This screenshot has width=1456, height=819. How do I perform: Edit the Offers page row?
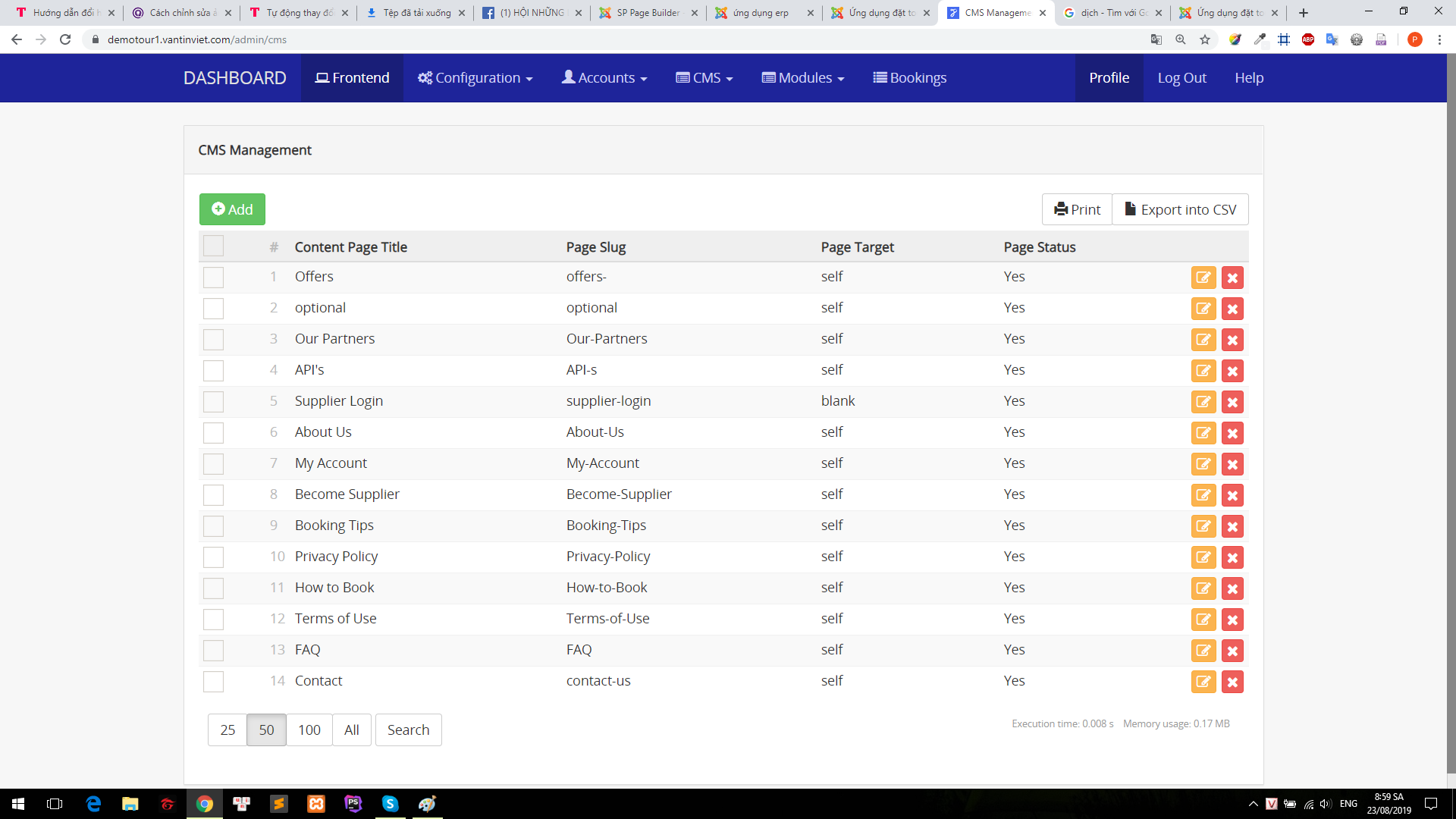click(1203, 278)
